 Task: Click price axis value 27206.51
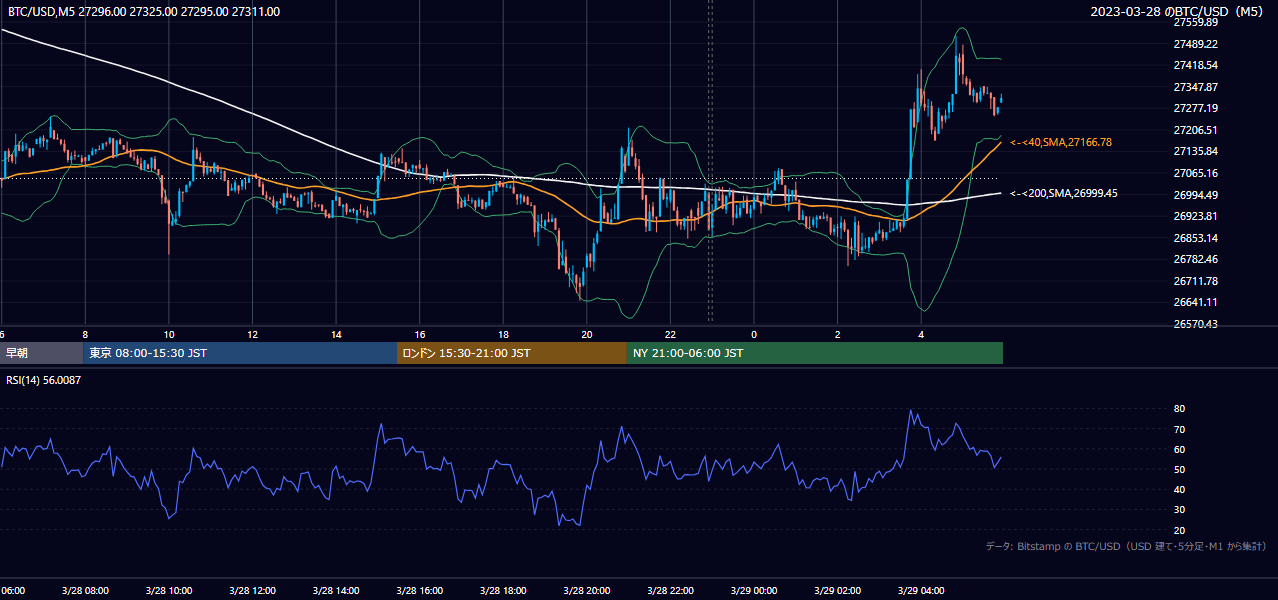1195,130
